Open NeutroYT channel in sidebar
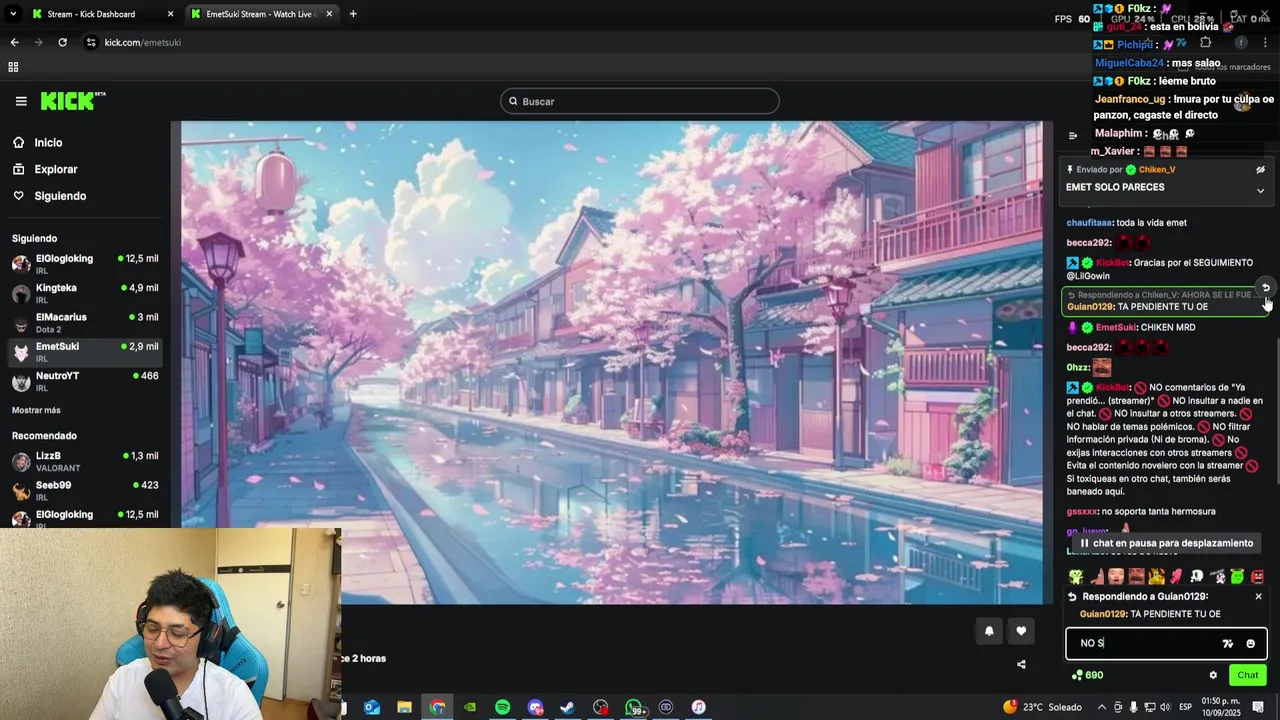The width and height of the screenshot is (1280, 720). coord(85,381)
